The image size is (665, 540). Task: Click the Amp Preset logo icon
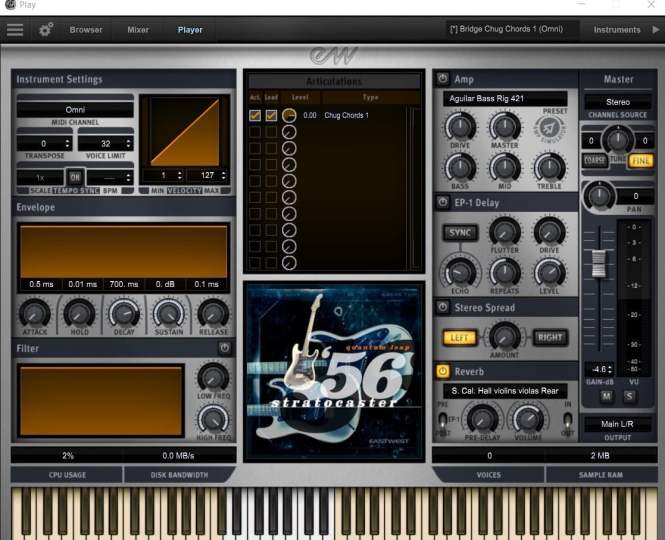[x=549, y=127]
